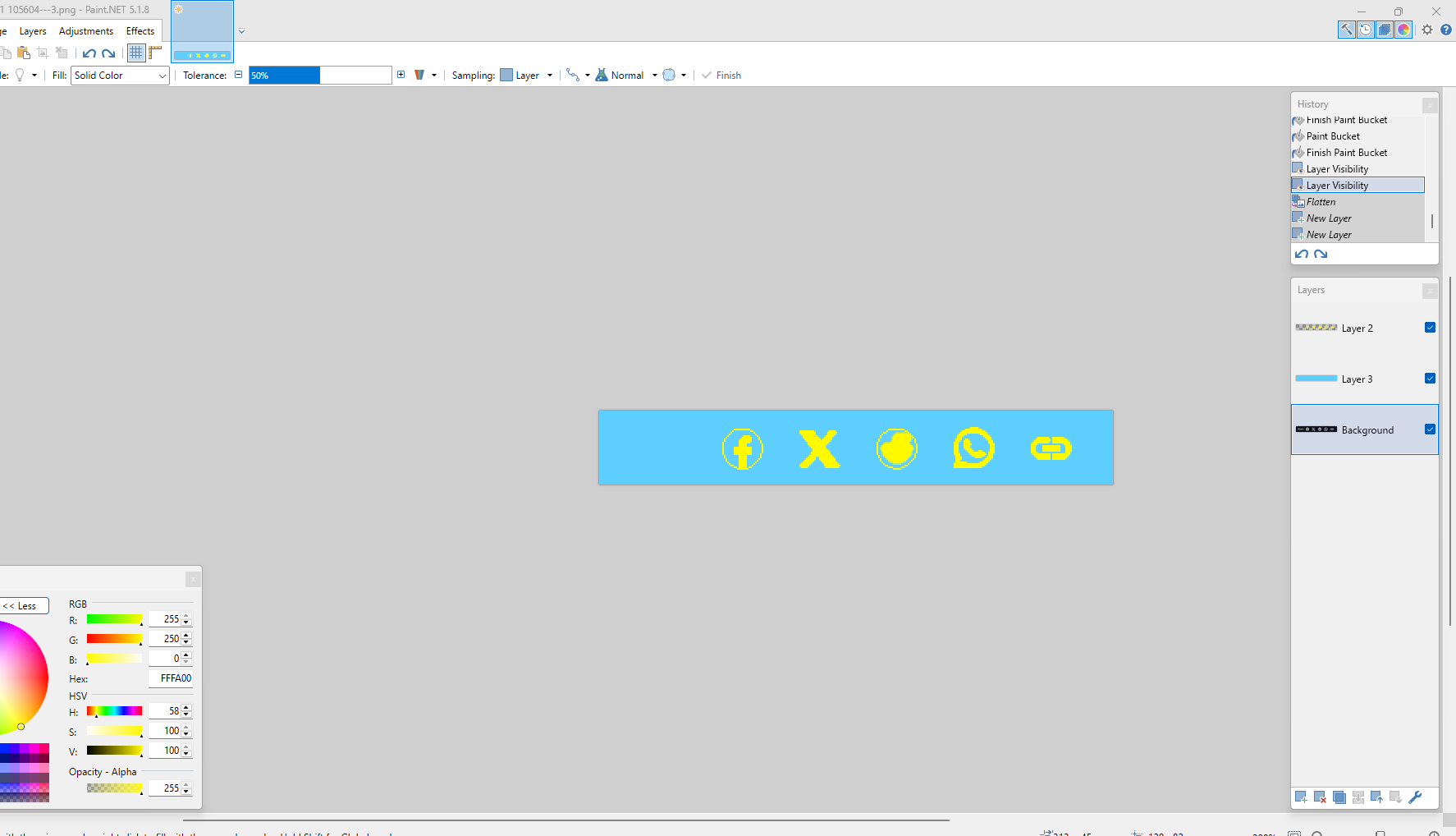Click Add New Layer icon

click(x=1301, y=797)
